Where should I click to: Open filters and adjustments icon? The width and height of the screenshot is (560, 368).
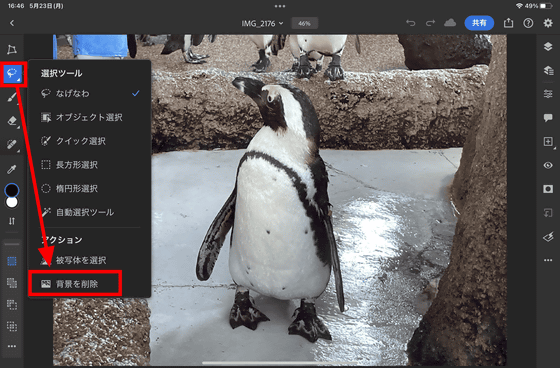pyautogui.click(x=548, y=237)
